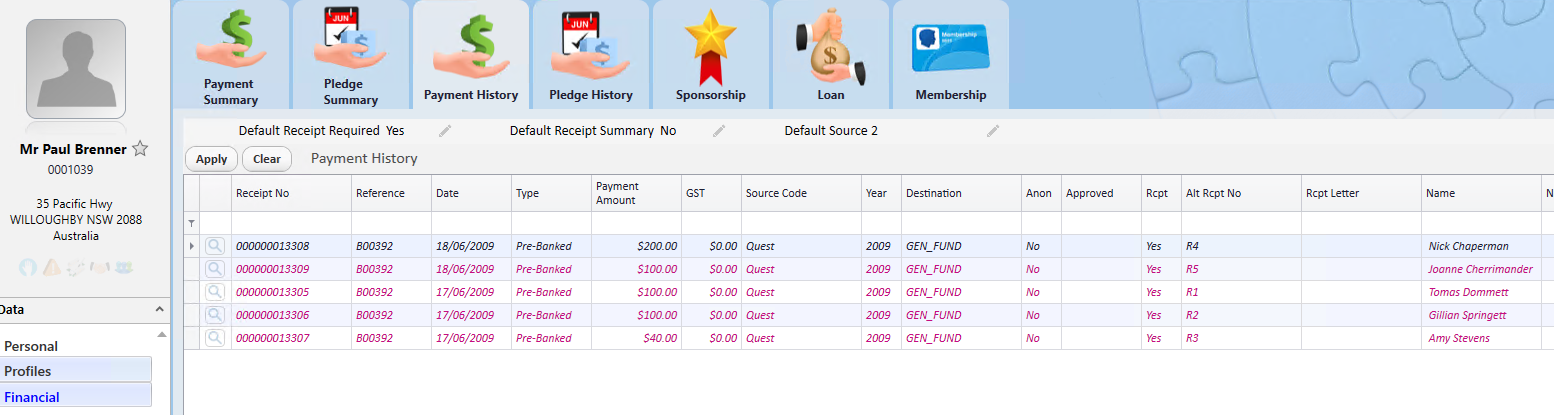Viewport: 1554px width, 415px height.
Task: Collapse the Data section
Action: point(159,310)
